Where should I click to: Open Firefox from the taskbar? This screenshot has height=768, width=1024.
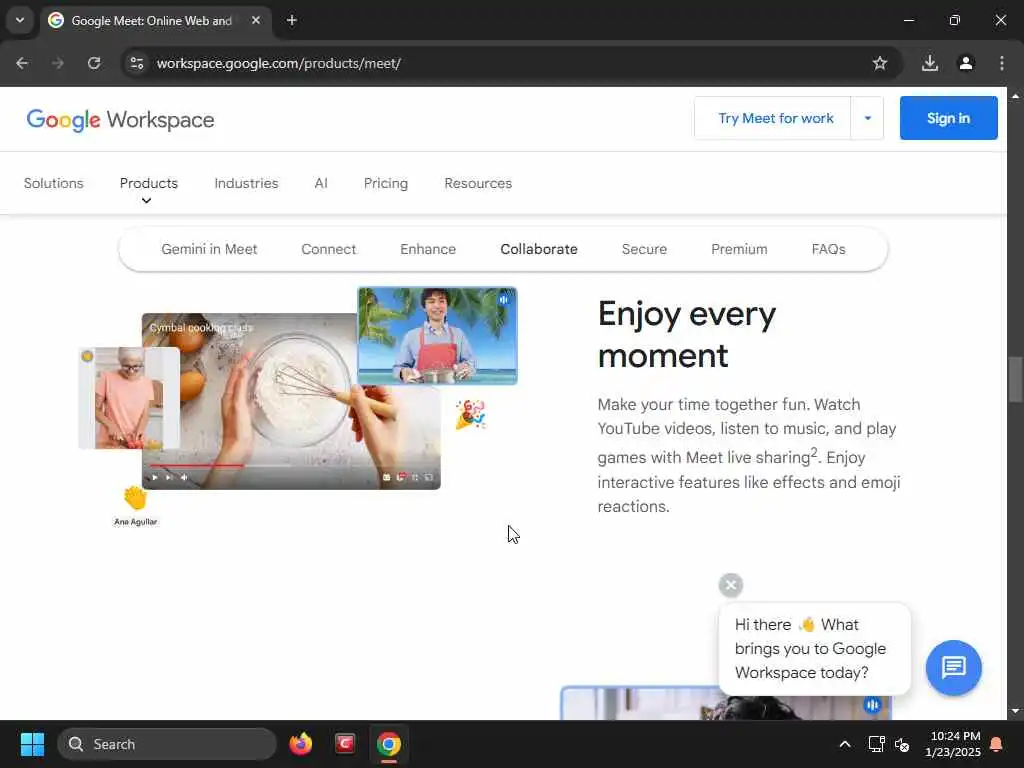click(300, 744)
